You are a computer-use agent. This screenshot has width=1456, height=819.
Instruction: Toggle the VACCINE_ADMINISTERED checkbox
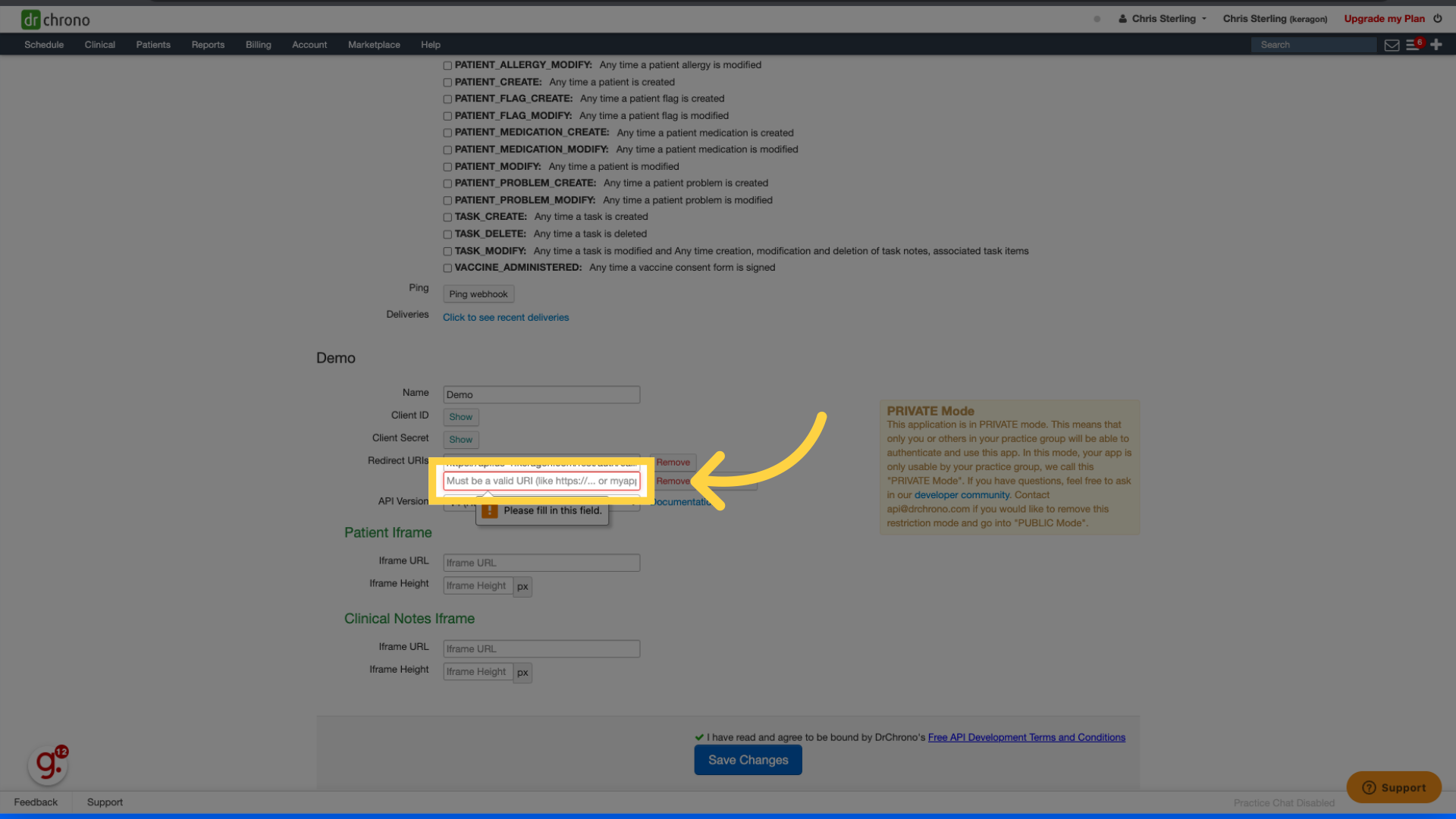click(x=447, y=268)
